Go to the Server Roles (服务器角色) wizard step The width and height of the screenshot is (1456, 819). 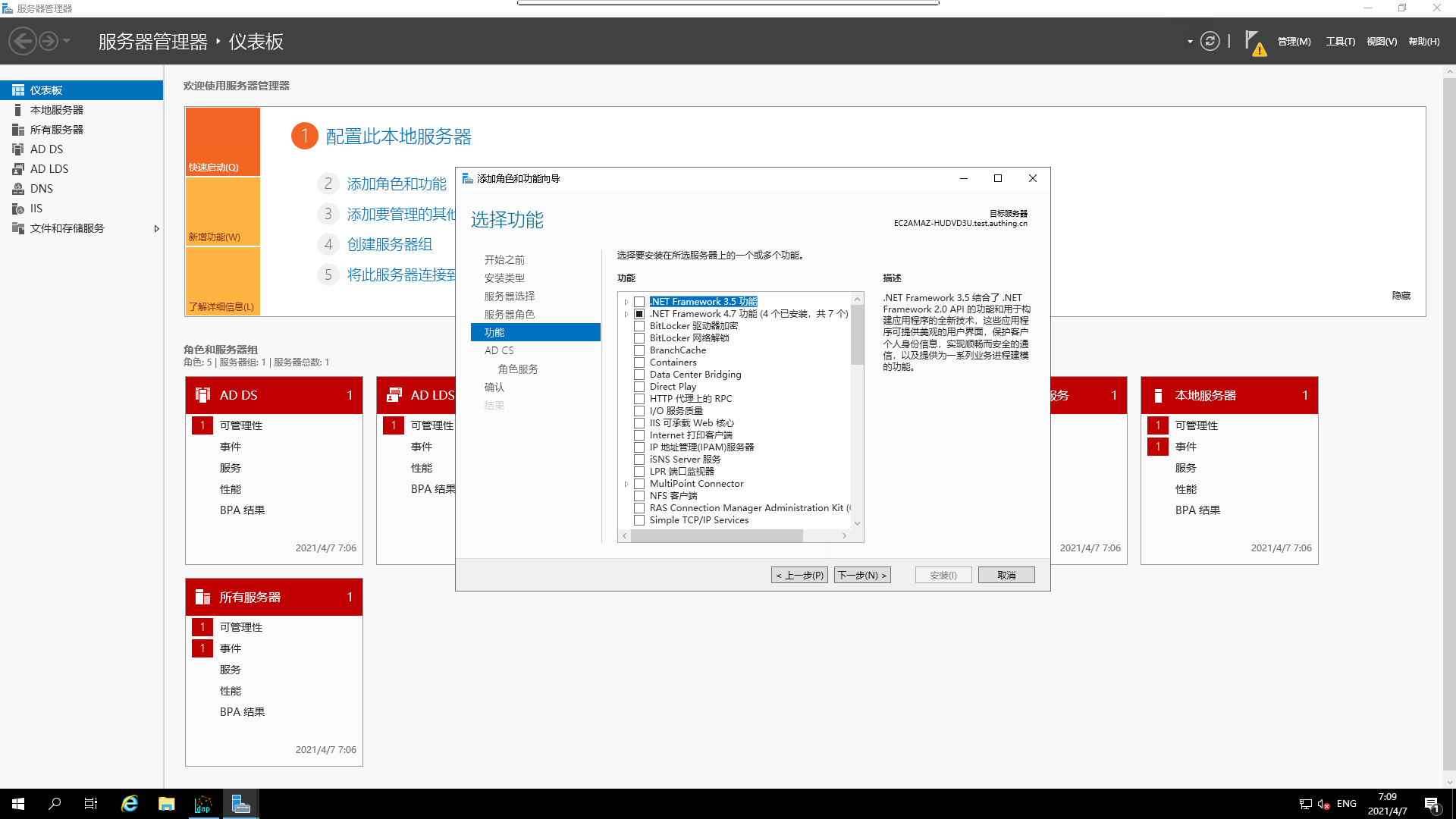pyautogui.click(x=510, y=314)
